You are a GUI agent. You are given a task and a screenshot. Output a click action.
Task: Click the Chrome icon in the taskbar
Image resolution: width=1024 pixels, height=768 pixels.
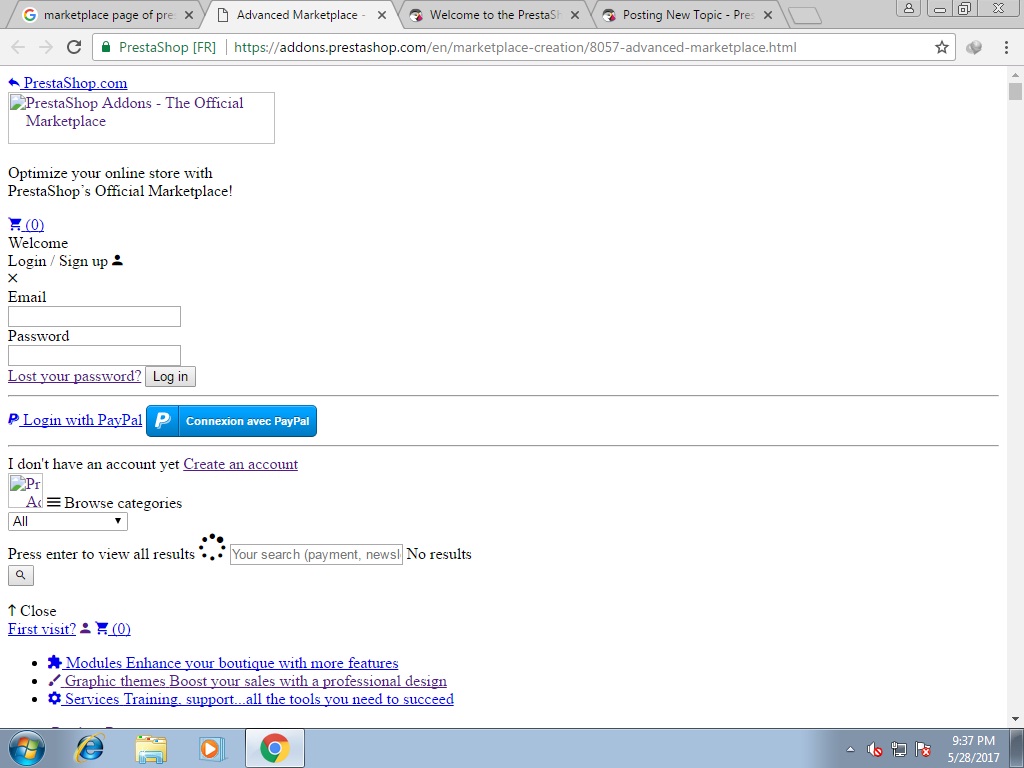click(x=275, y=748)
